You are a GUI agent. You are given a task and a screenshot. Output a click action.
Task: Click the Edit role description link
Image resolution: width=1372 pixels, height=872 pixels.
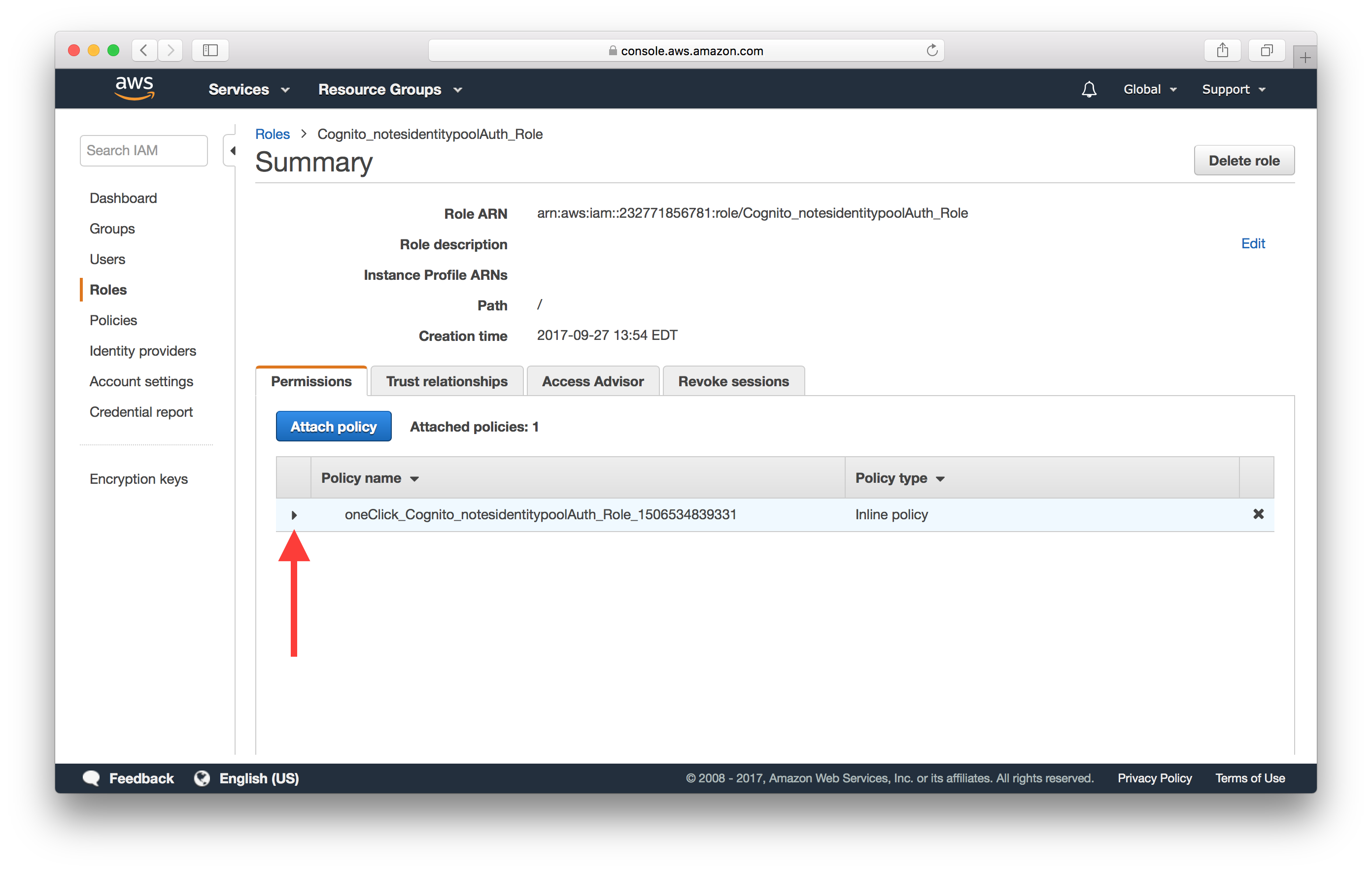point(1252,243)
